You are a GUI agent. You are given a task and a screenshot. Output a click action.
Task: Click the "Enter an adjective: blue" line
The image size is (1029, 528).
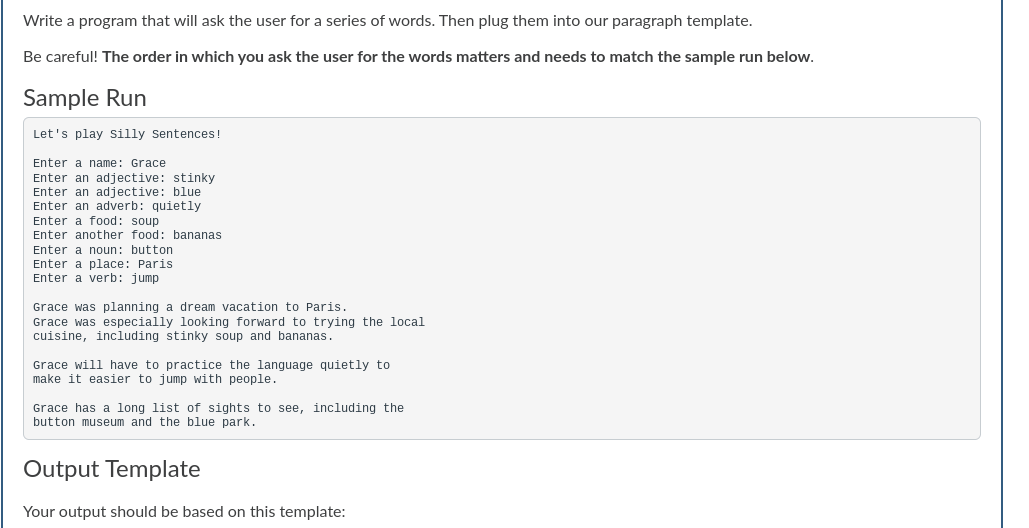coord(117,192)
